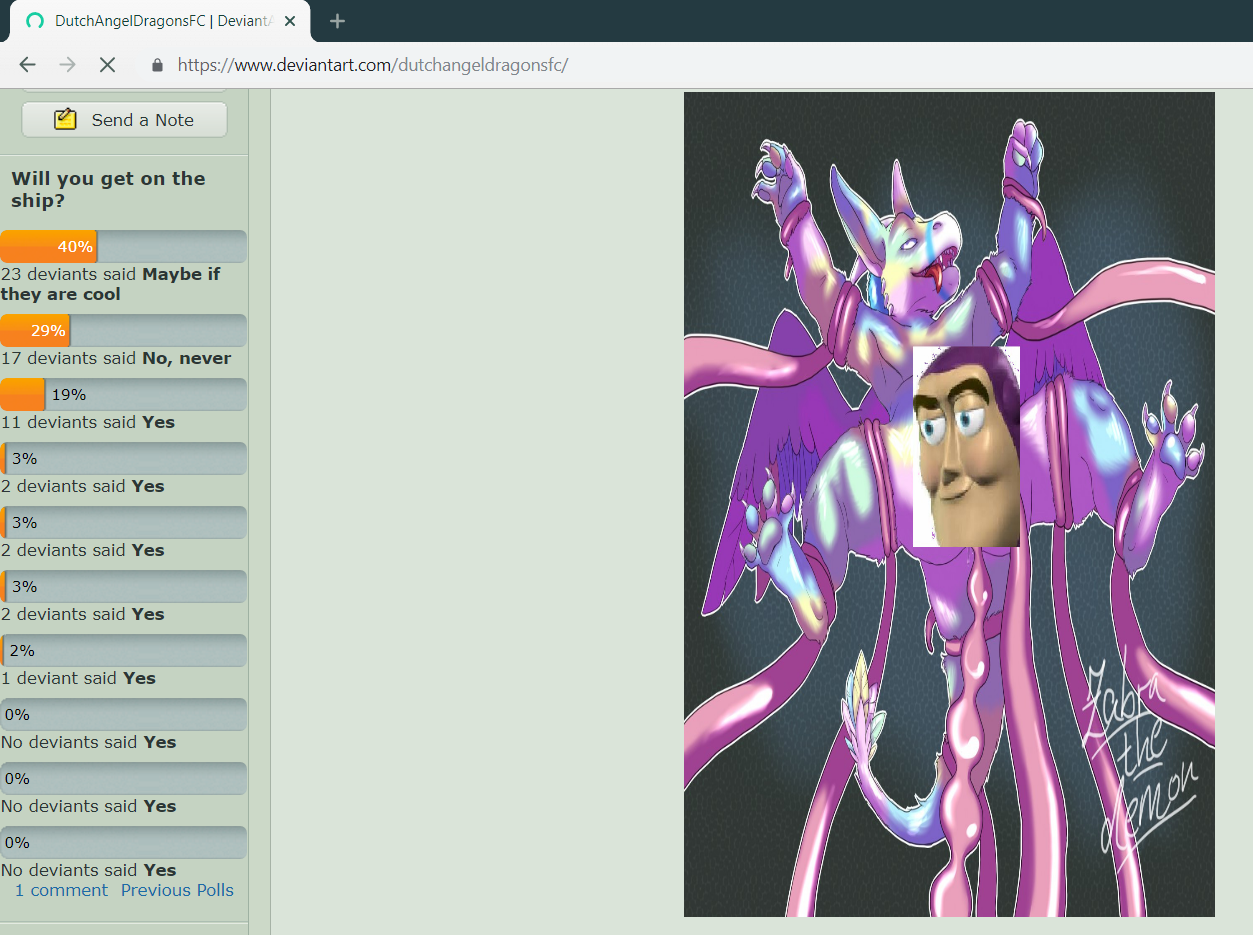The height and width of the screenshot is (935, 1253).
Task: Click "1 deviant said Yes" text
Action: click(78, 678)
